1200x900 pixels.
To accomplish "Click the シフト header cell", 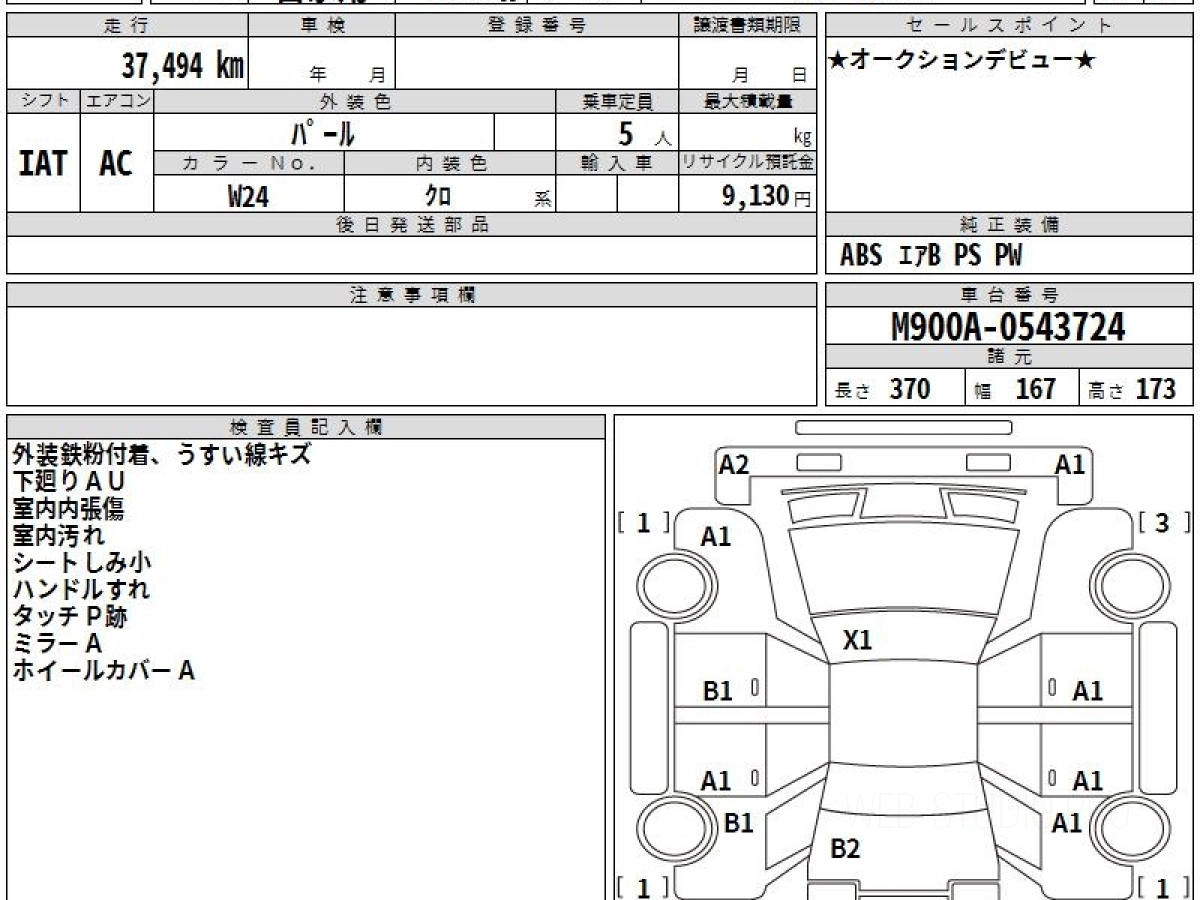I will [x=43, y=101].
